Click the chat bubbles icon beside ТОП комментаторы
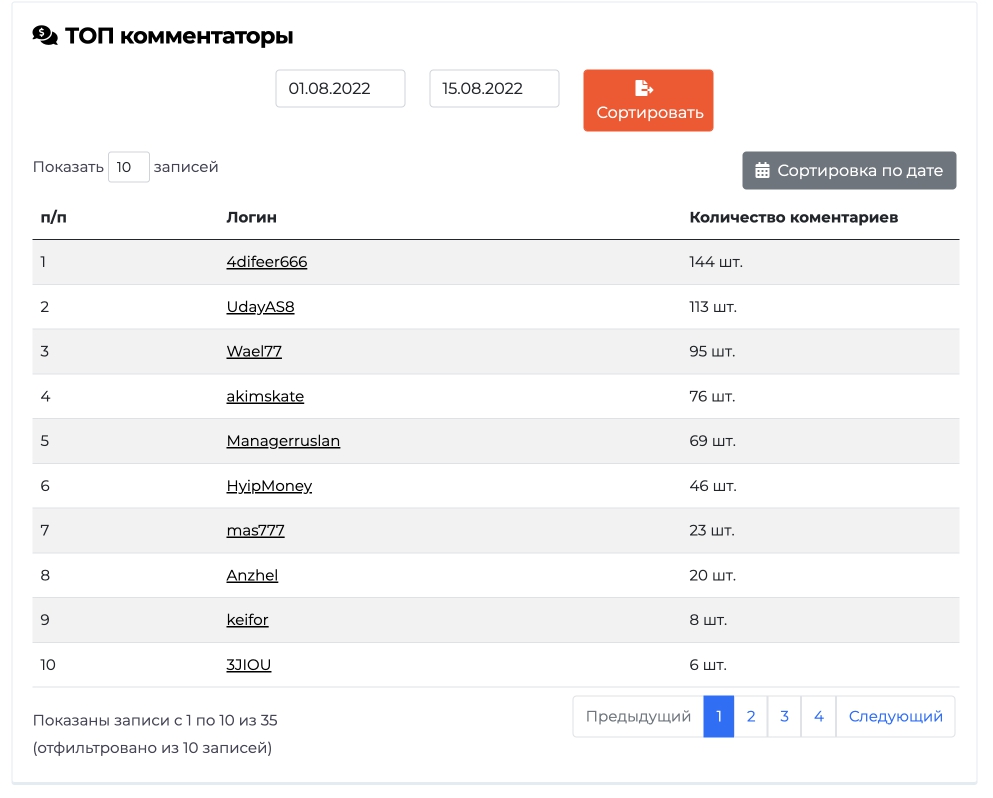 point(45,35)
